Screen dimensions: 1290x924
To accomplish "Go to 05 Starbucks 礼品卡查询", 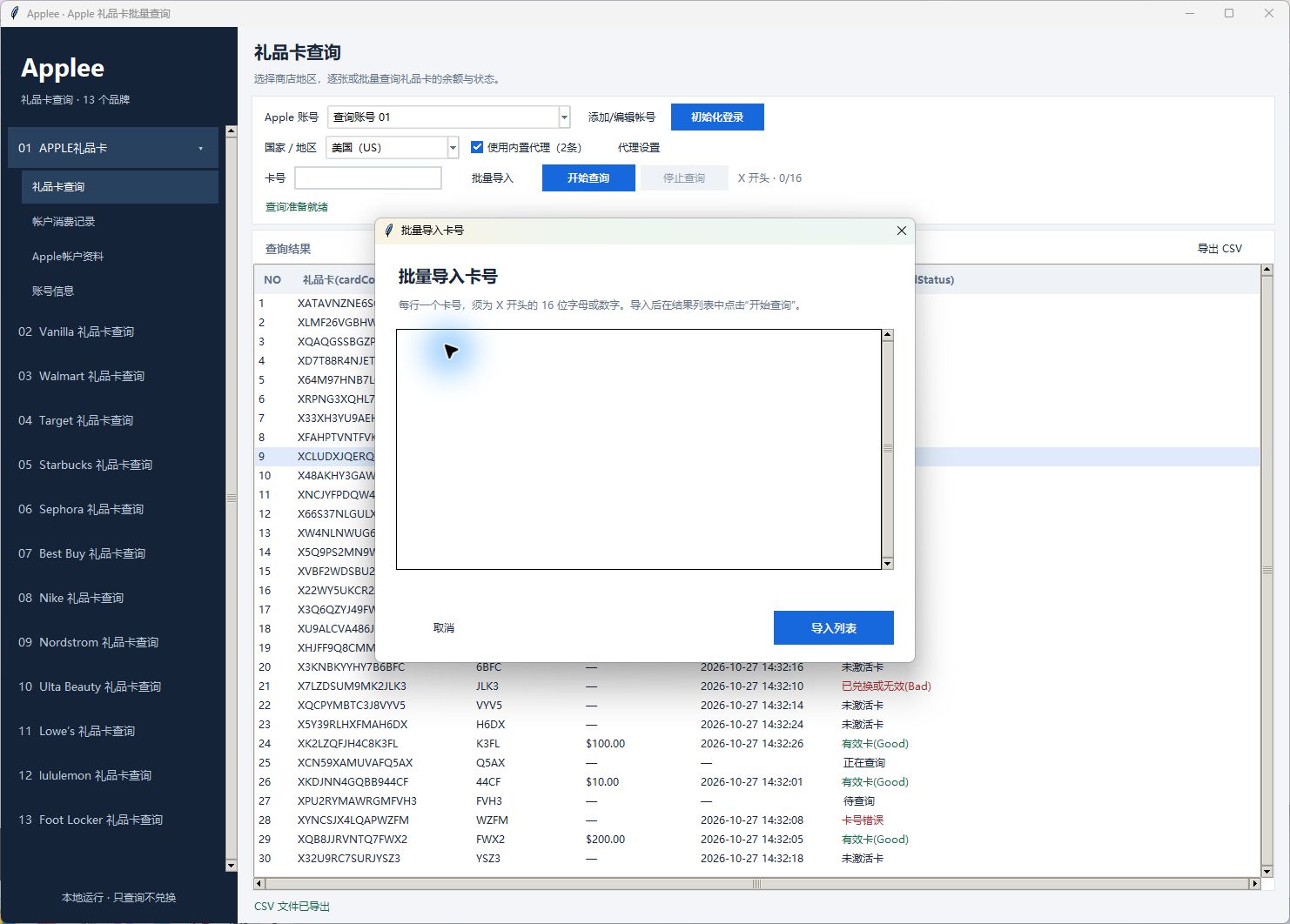I will (85, 465).
